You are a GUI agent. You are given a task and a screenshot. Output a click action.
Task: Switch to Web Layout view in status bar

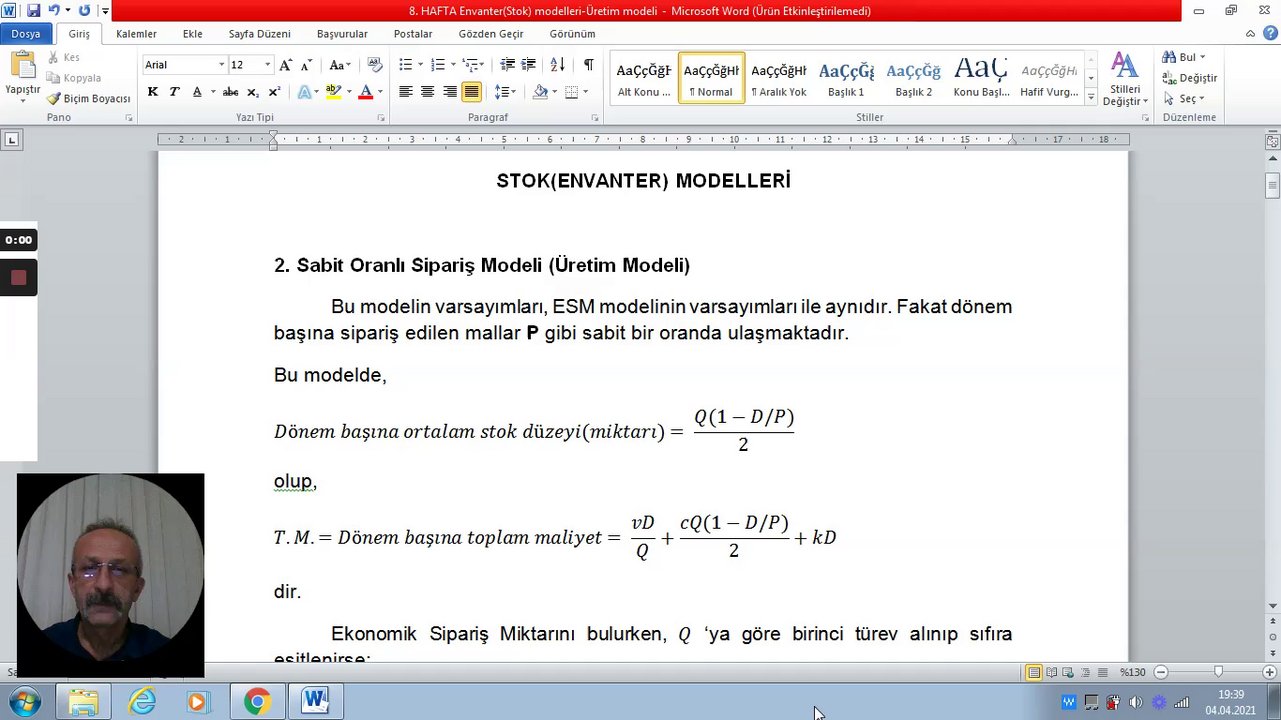1068,672
